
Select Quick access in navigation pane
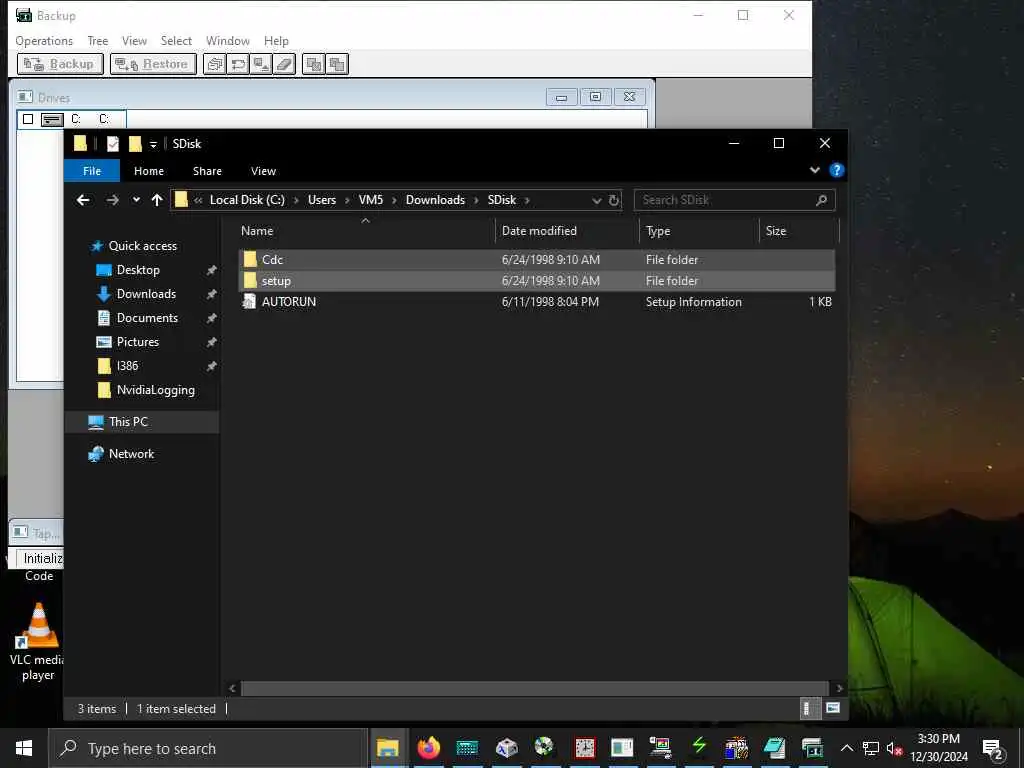142,246
